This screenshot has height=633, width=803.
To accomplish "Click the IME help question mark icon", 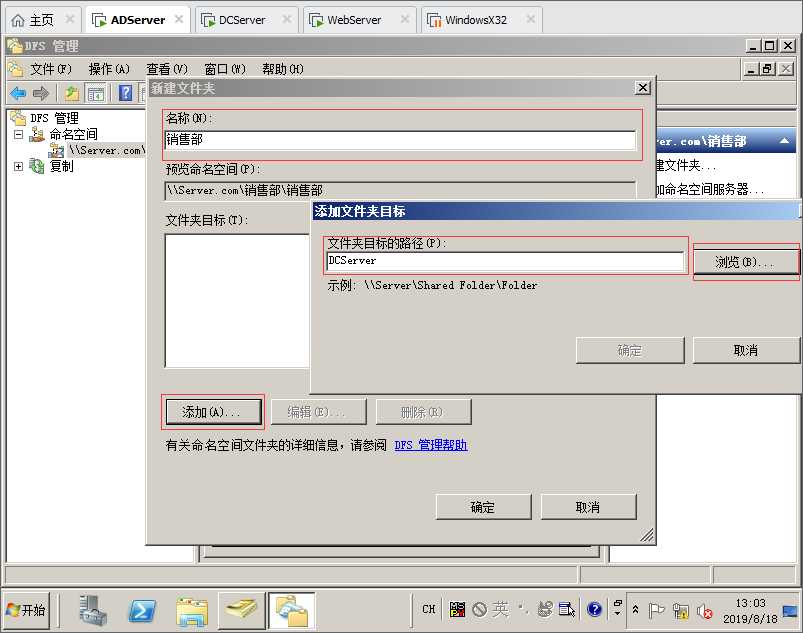I will pos(595,609).
